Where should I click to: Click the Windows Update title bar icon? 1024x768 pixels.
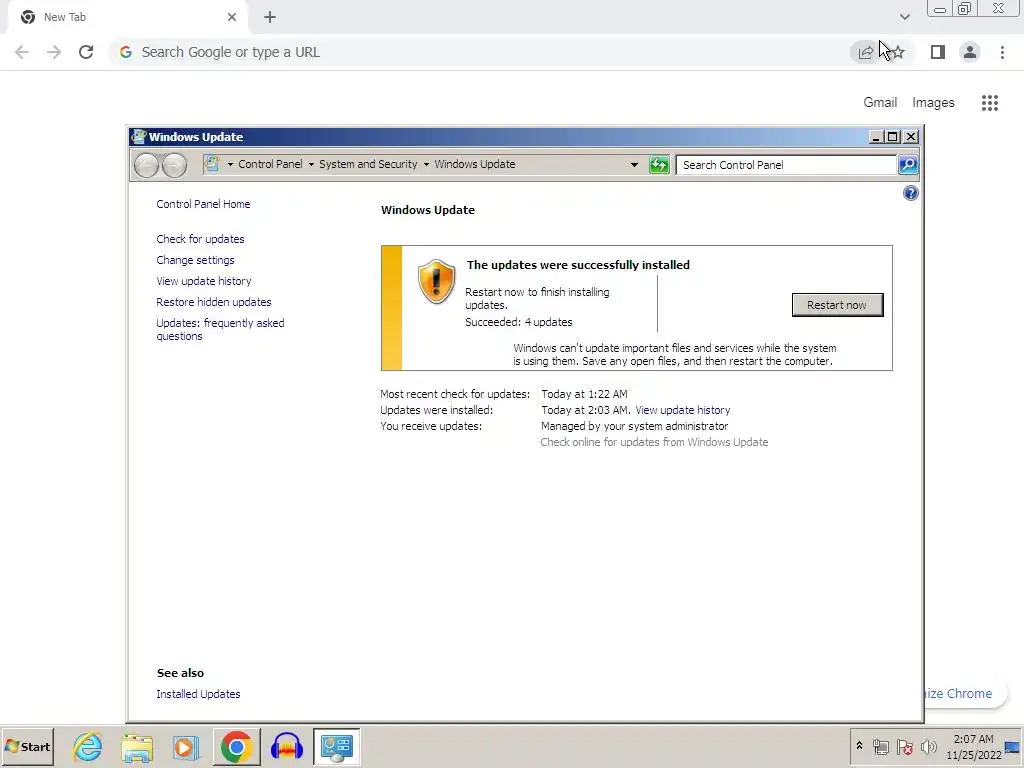click(138, 136)
